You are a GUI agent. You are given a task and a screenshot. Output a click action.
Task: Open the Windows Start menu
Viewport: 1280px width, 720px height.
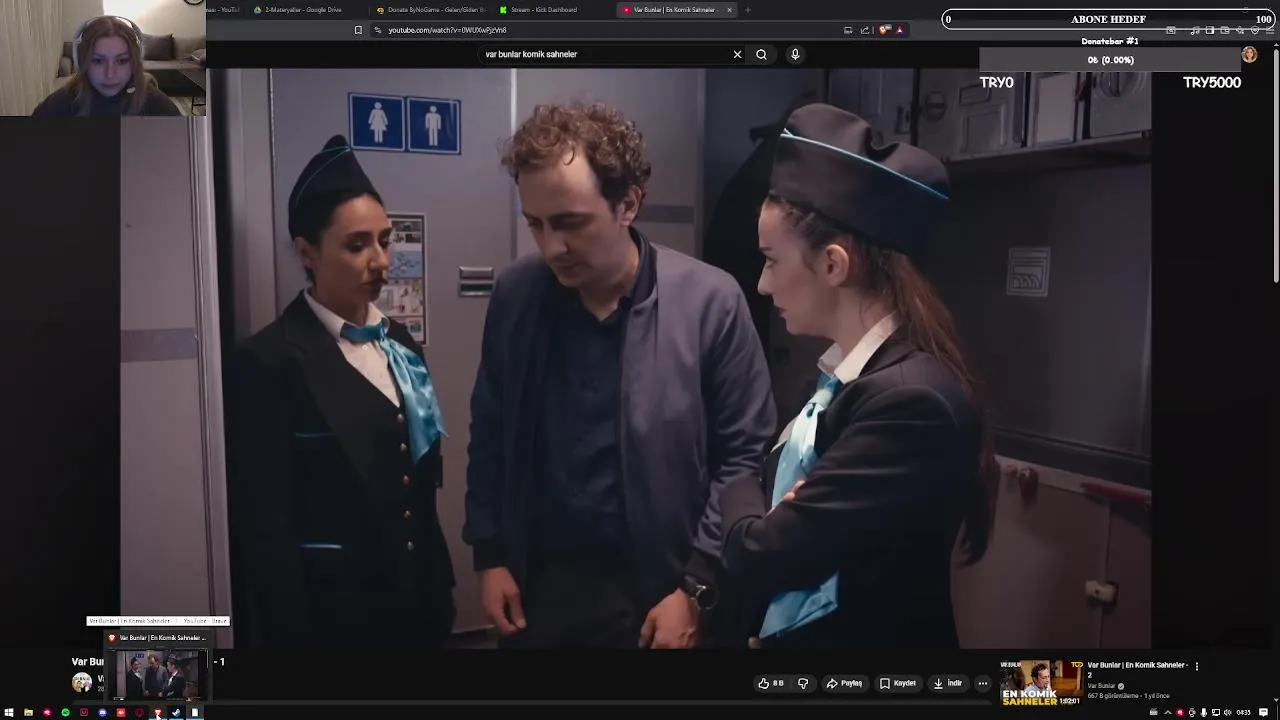pyautogui.click(x=9, y=713)
